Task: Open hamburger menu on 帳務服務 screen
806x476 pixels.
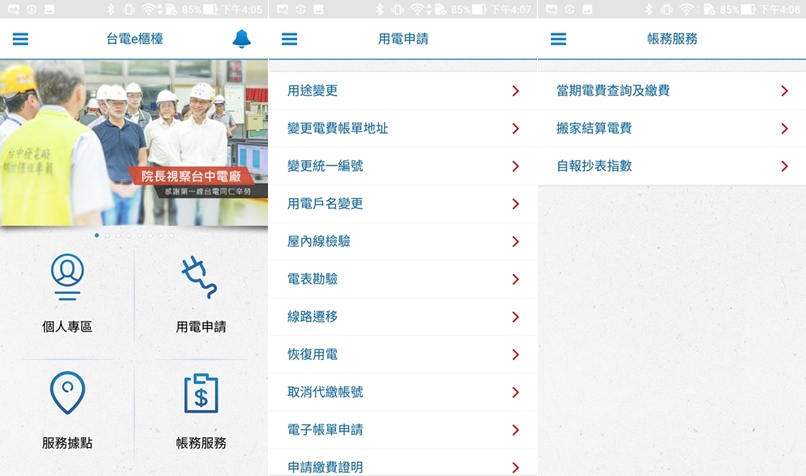Action: pos(558,39)
